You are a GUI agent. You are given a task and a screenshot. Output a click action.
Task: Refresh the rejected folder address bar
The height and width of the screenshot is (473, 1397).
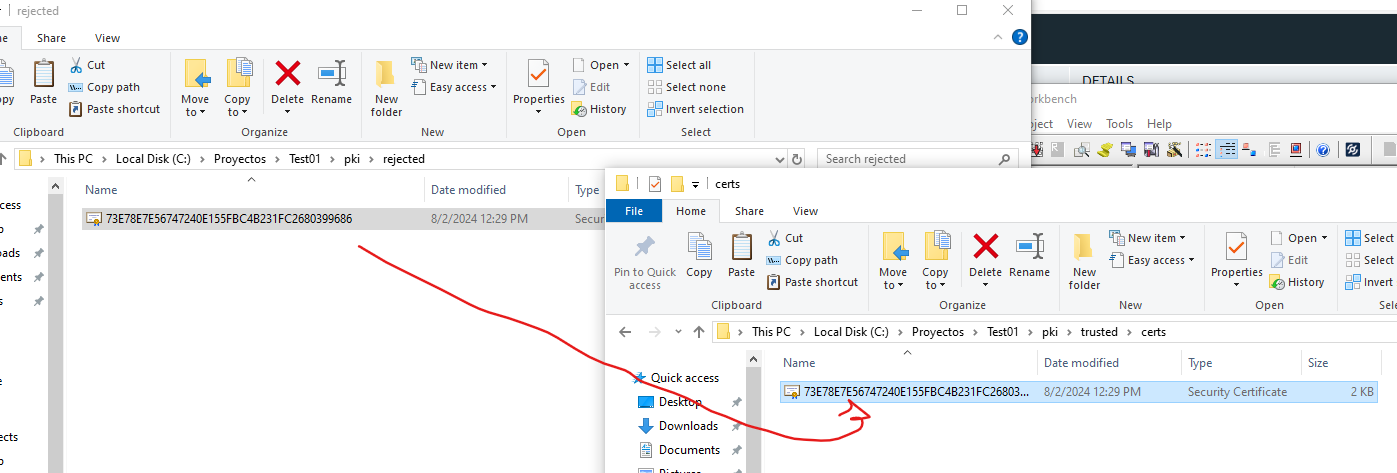(797, 158)
